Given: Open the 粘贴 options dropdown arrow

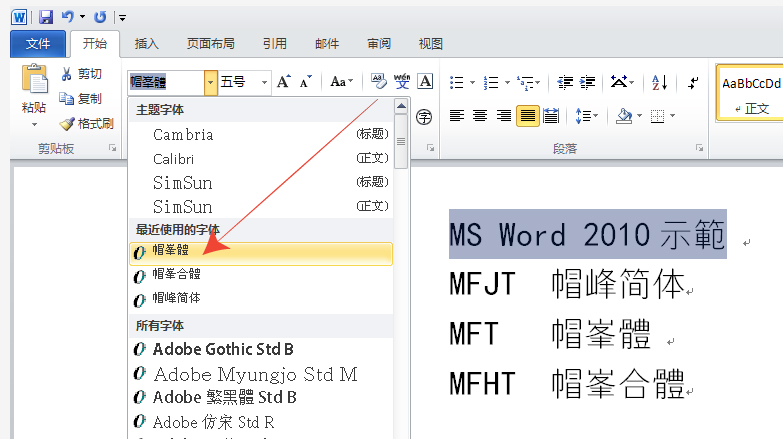Looking at the screenshot, I should (34, 124).
